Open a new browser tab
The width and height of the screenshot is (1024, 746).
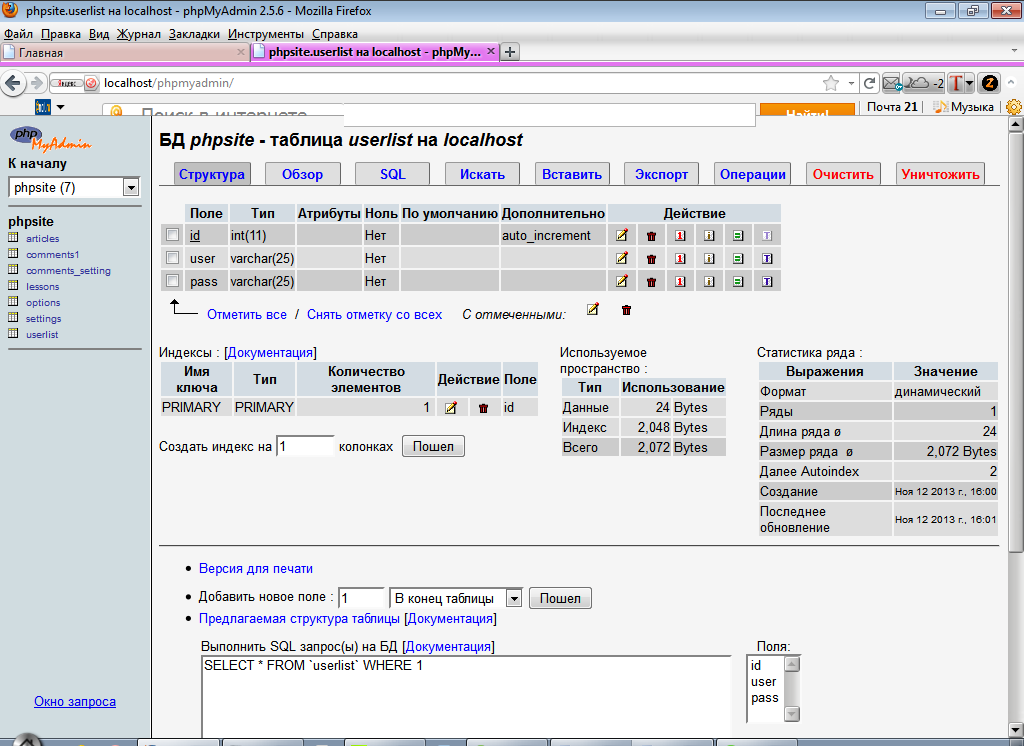510,52
